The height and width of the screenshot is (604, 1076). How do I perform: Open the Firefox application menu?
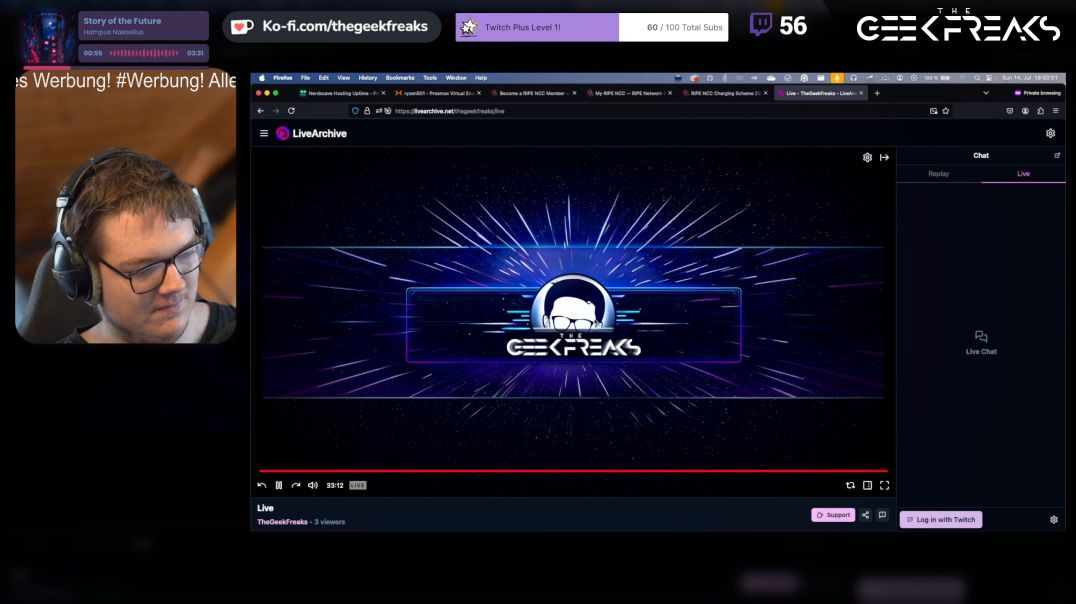point(1055,111)
